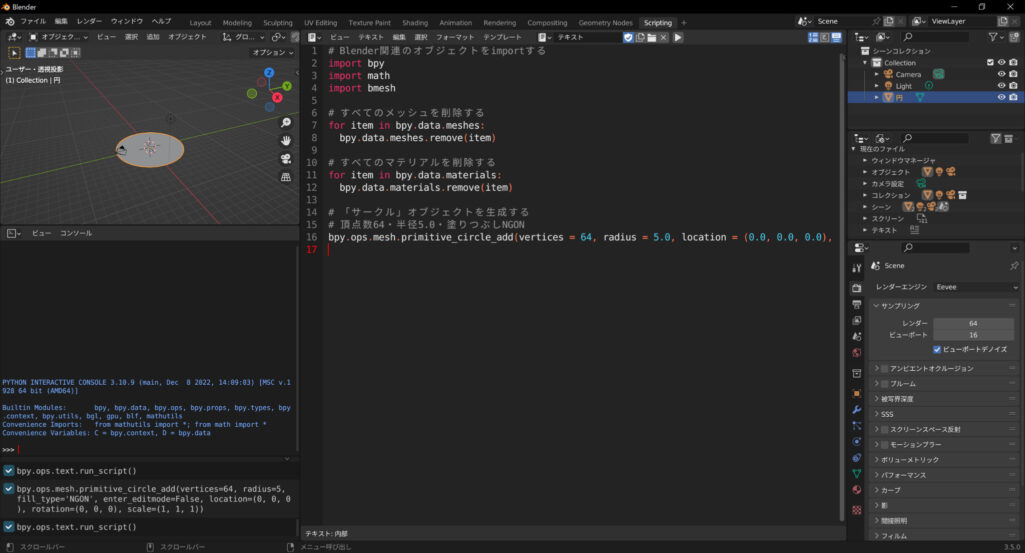Open the View Layer properties tab
The image size is (1025, 553).
pyautogui.click(x=856, y=320)
